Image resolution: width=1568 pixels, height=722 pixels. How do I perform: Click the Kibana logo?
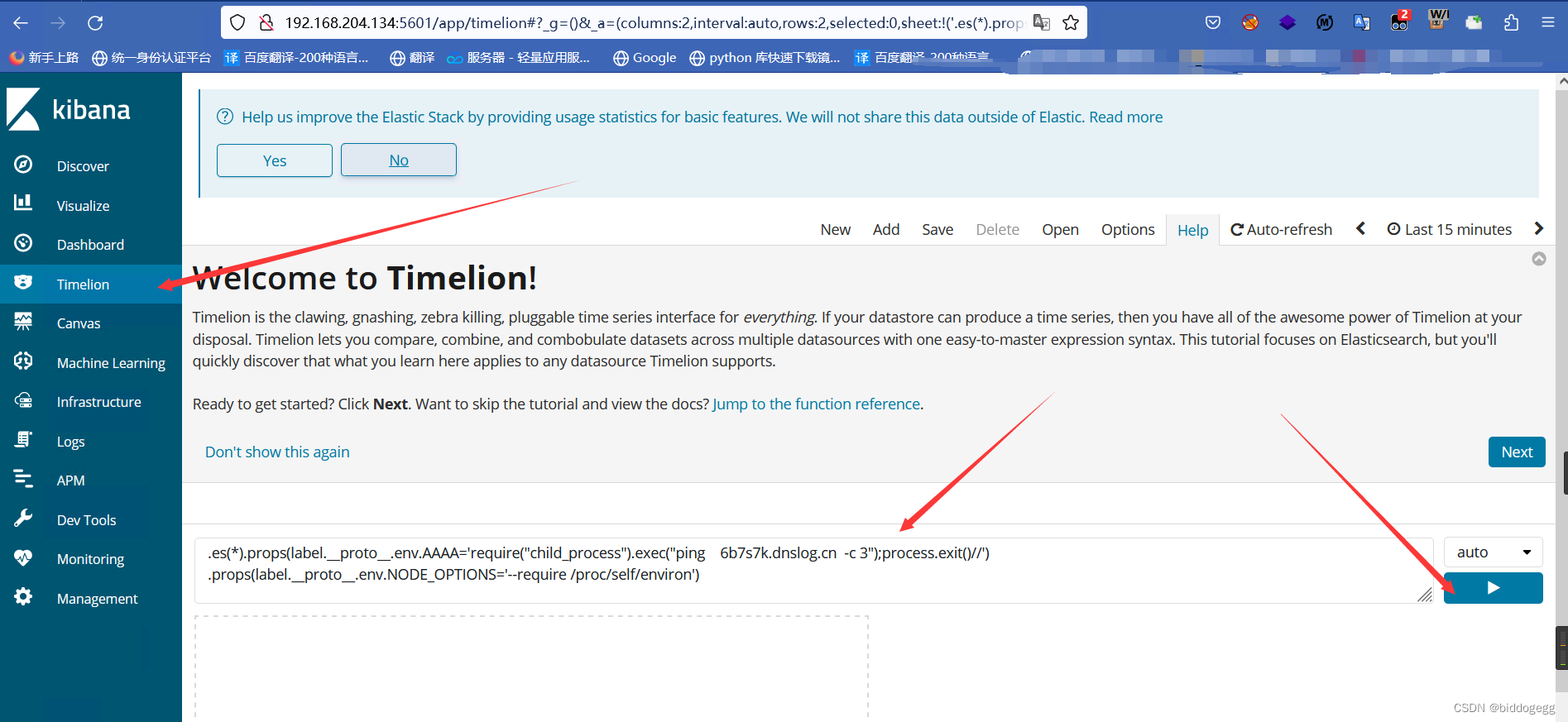coord(69,109)
